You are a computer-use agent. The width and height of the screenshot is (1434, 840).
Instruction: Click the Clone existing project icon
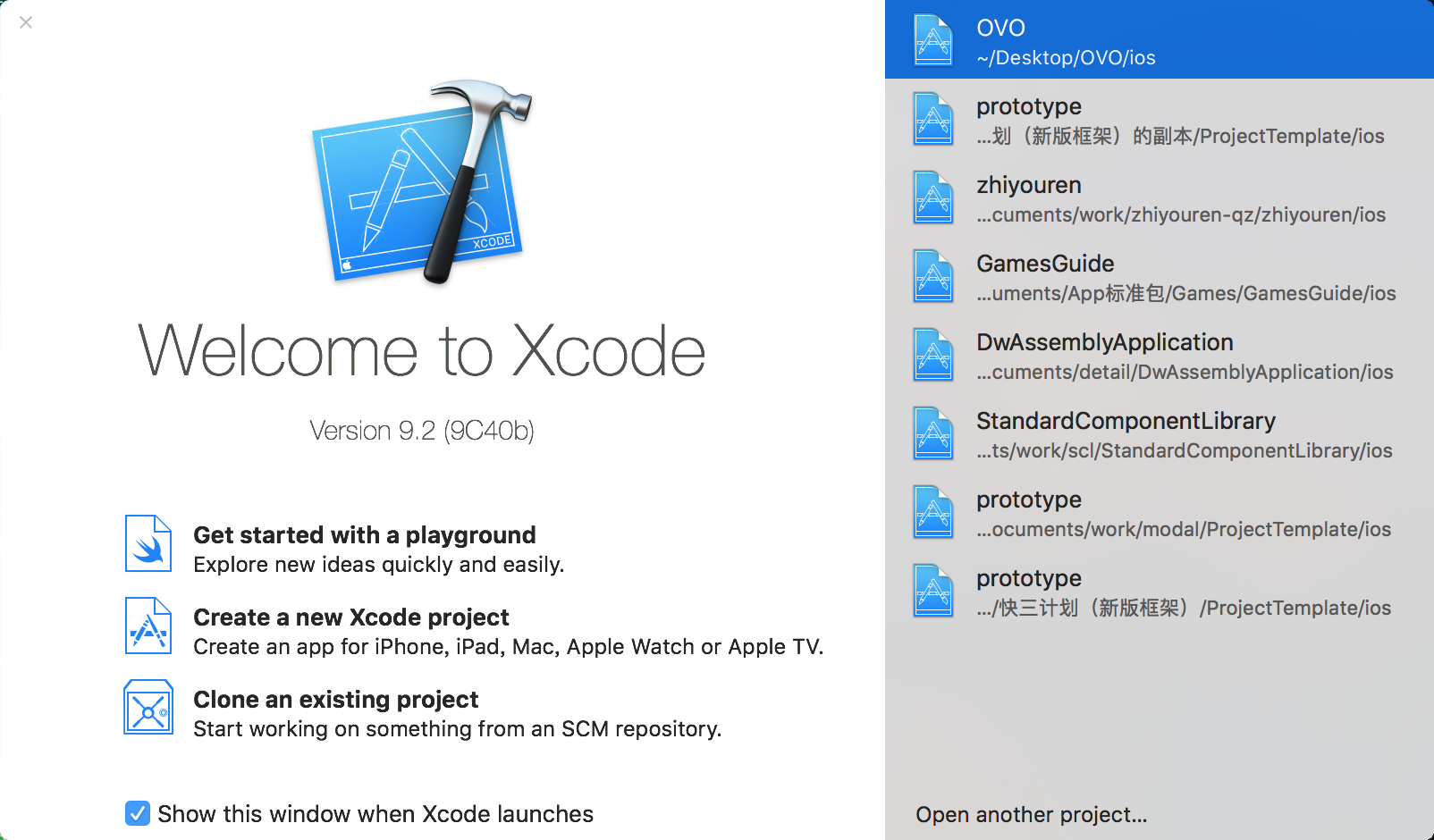[148, 707]
